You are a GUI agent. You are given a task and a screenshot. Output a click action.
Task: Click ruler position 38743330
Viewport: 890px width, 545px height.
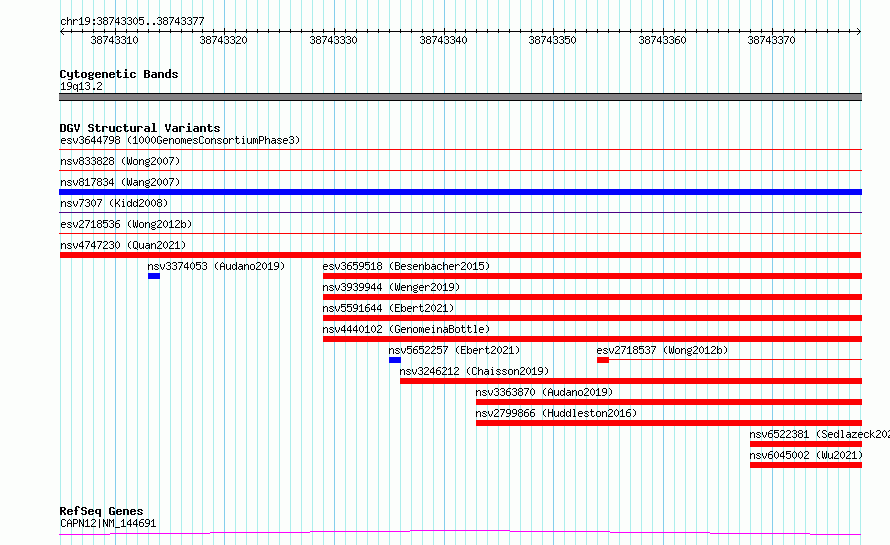coord(334,40)
